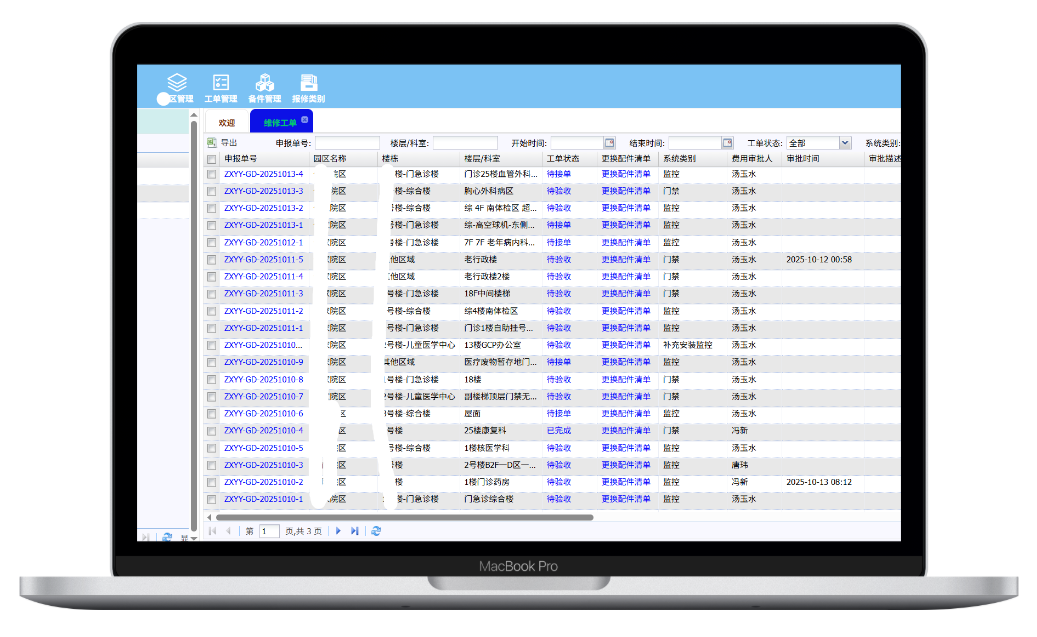Close the 维修工单 tab

point(305,120)
